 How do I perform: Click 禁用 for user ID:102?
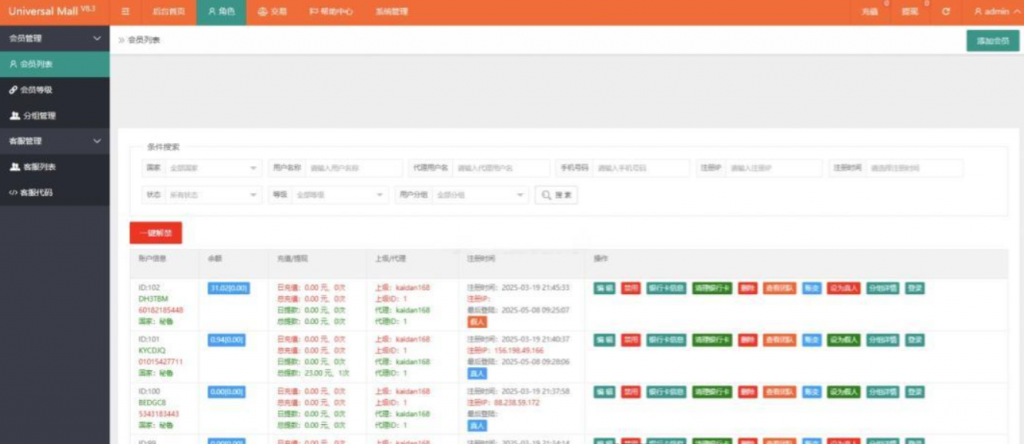(x=630, y=288)
